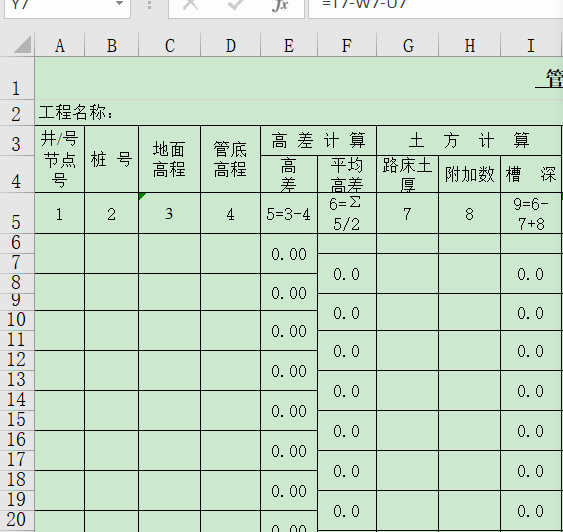
Task: Click the Cancel (X) formula bar icon
Action: 190,4
